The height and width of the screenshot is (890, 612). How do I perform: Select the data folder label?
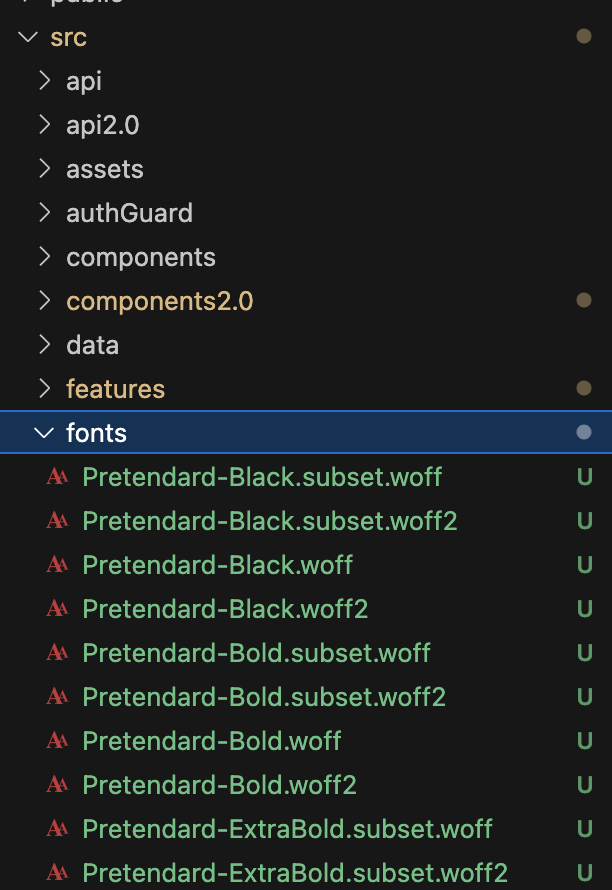[x=93, y=345]
